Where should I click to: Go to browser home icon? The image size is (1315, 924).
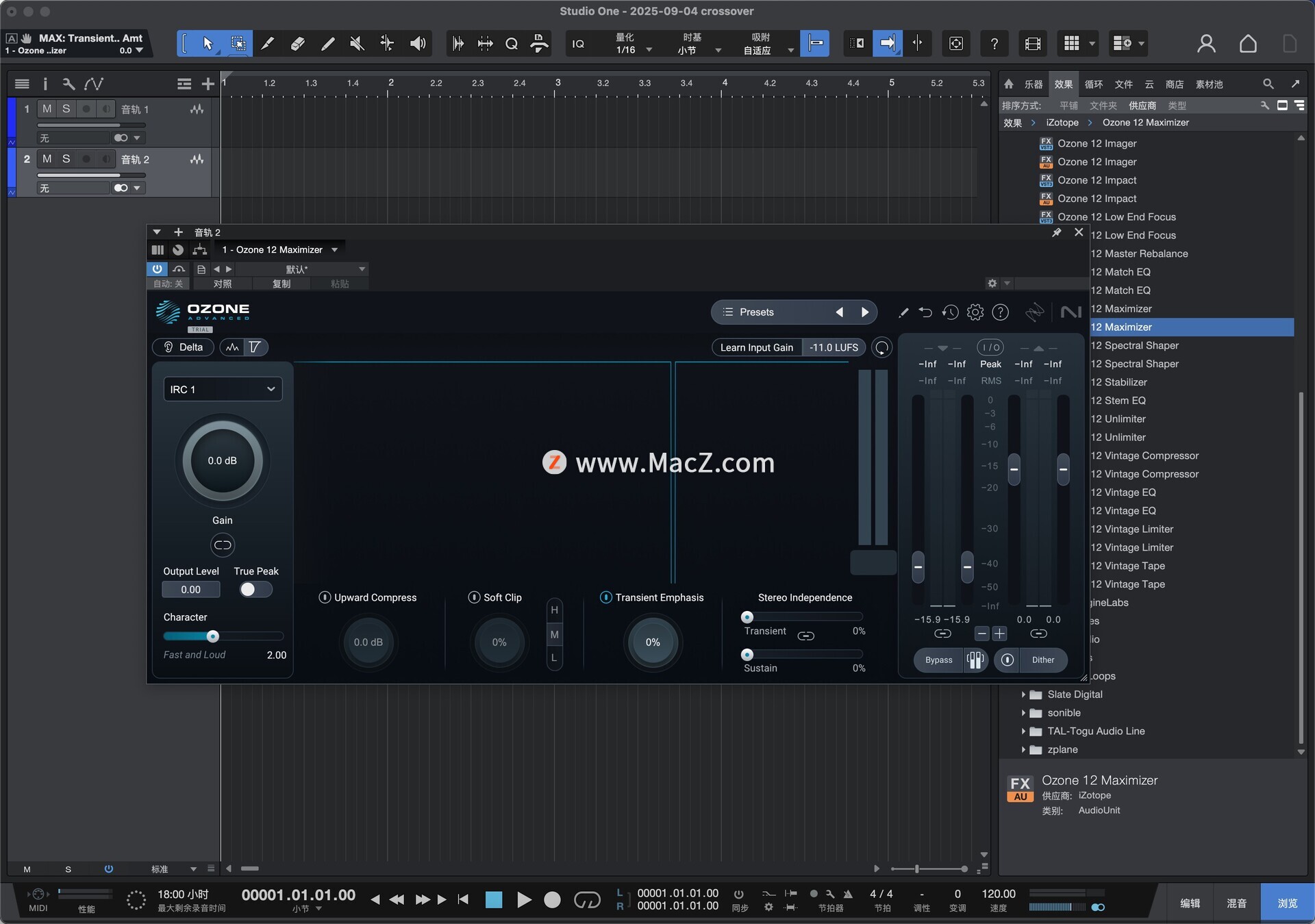pos(1008,84)
